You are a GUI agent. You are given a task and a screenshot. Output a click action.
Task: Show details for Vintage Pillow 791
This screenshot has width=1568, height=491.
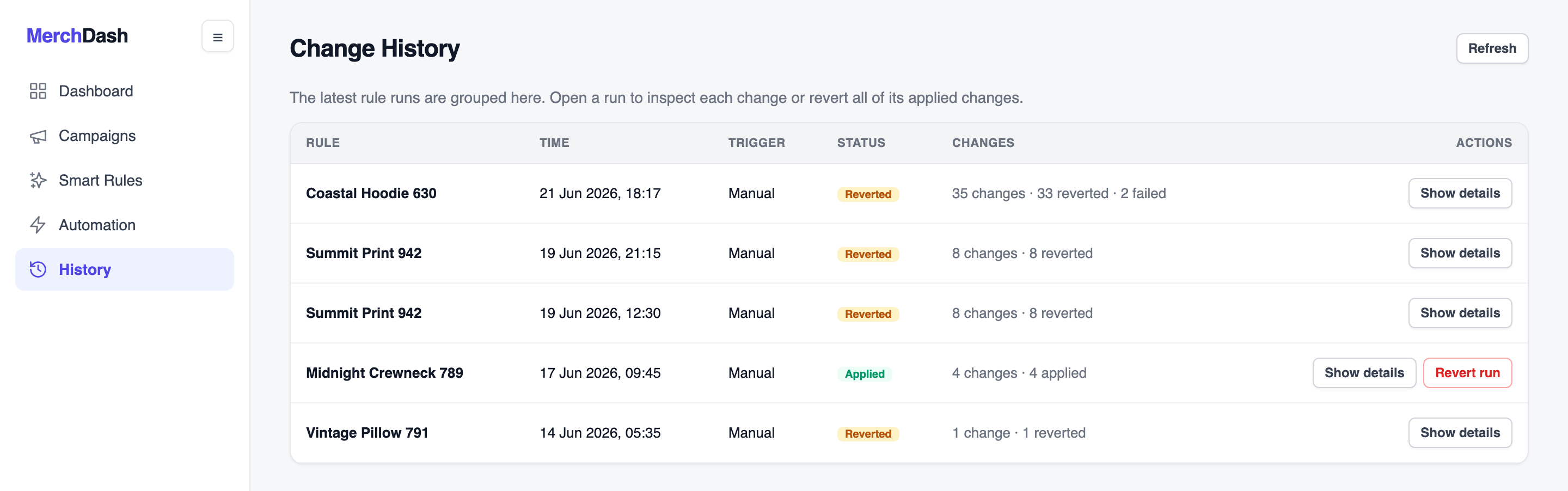(x=1460, y=433)
